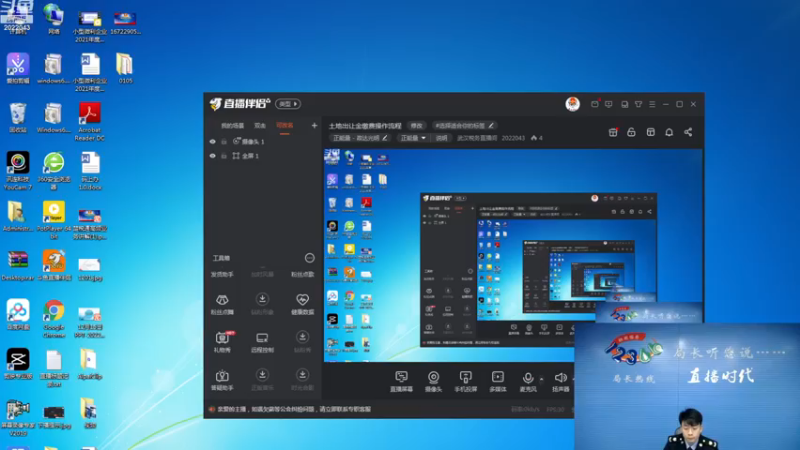This screenshot has height=450, width=800.
Task: Click the filter-shaped icon in title bar
Action: point(638,104)
